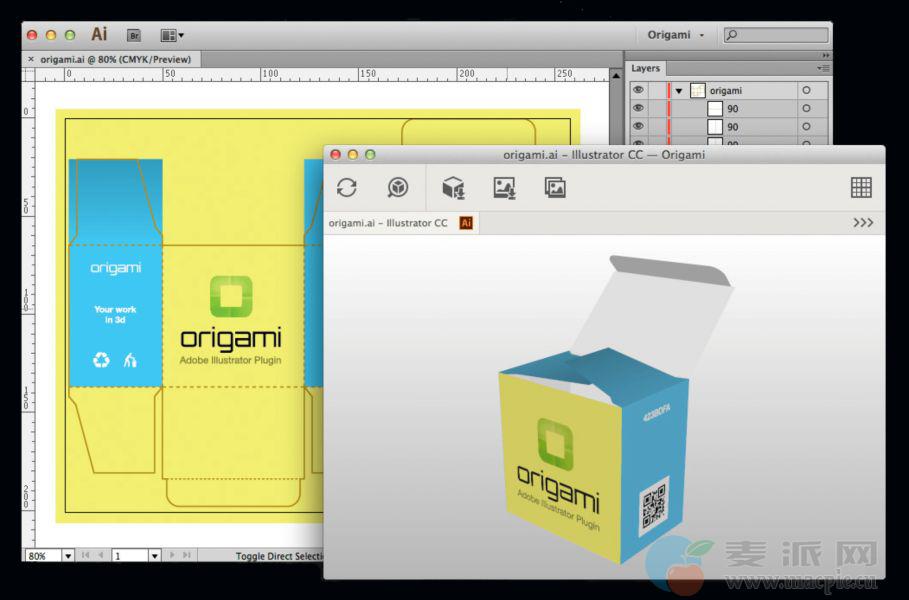The width and height of the screenshot is (909, 600).
Task: Switch to the Layers panel tab
Action: 646,68
